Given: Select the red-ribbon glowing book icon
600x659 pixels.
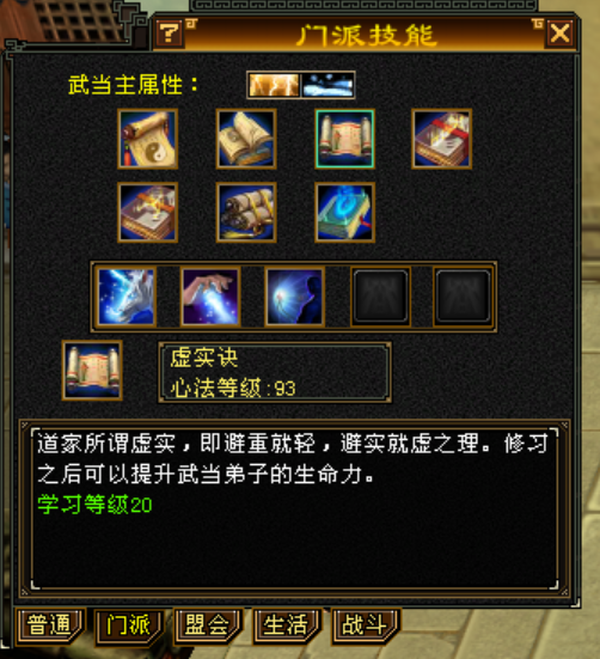Looking at the screenshot, I should (x=442, y=139).
